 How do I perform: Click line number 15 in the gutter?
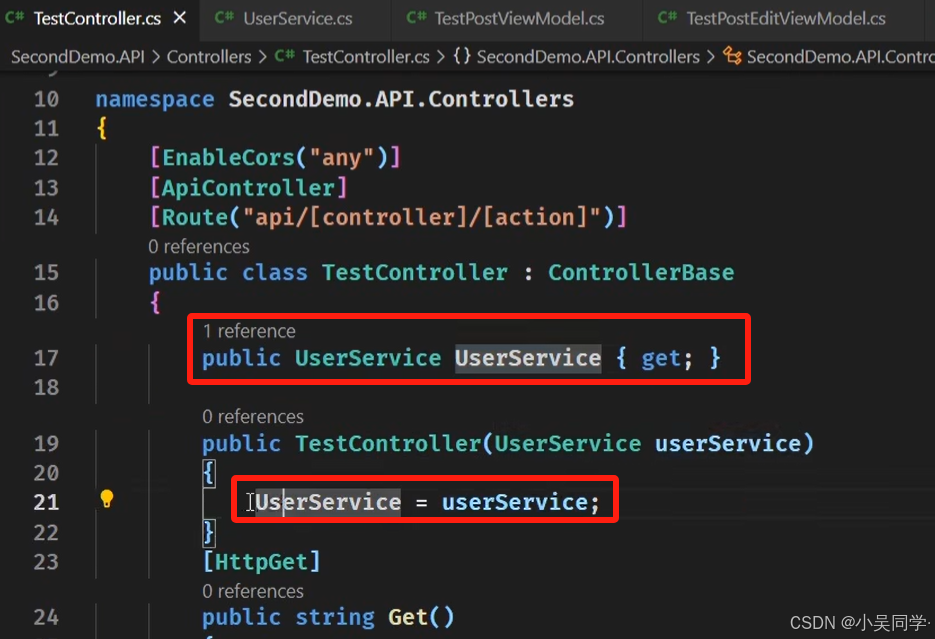point(46,272)
